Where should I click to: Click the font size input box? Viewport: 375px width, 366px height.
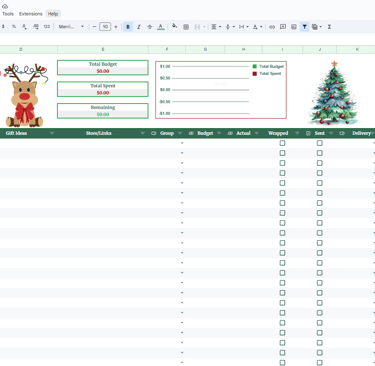105,27
